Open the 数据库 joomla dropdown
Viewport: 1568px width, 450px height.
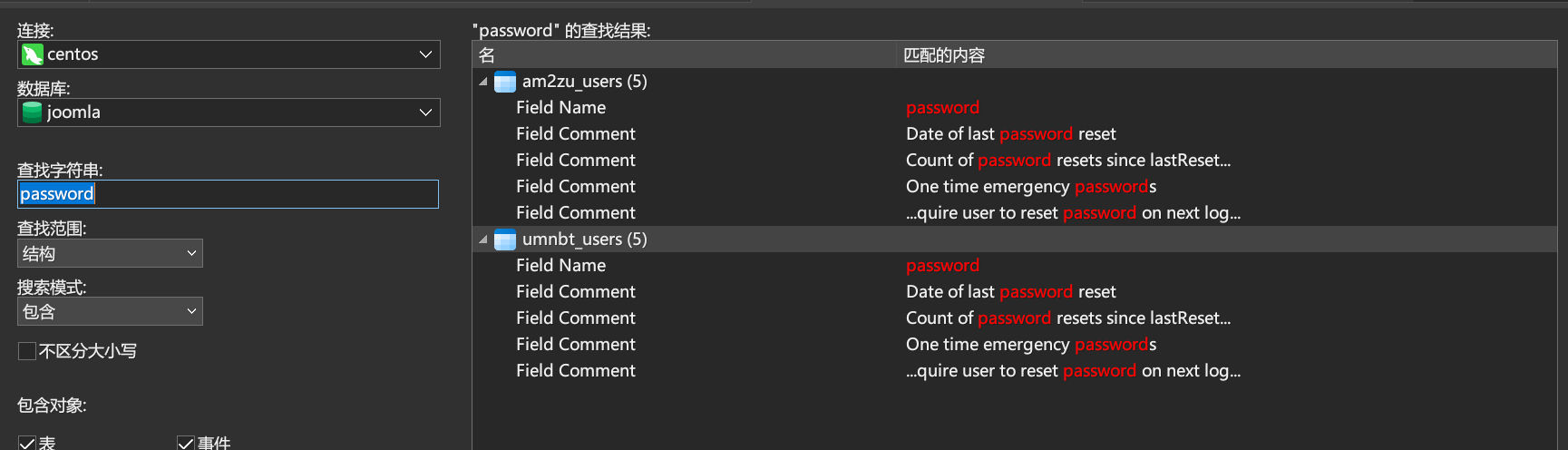tap(229, 112)
